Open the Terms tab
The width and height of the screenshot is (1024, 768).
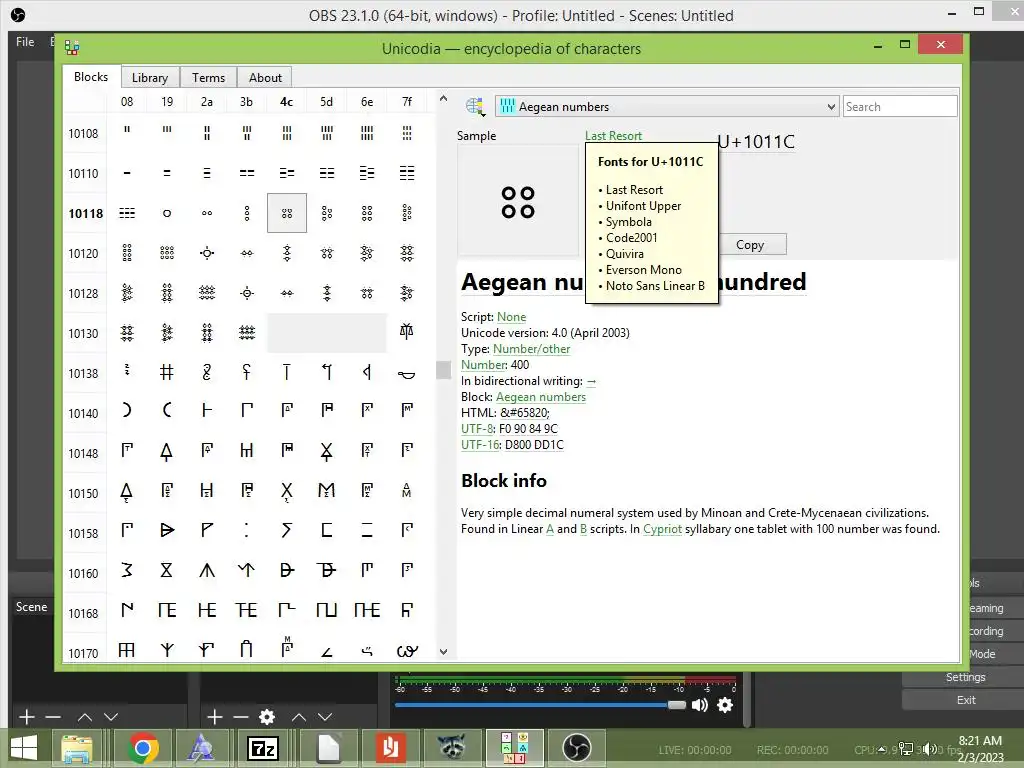(208, 78)
